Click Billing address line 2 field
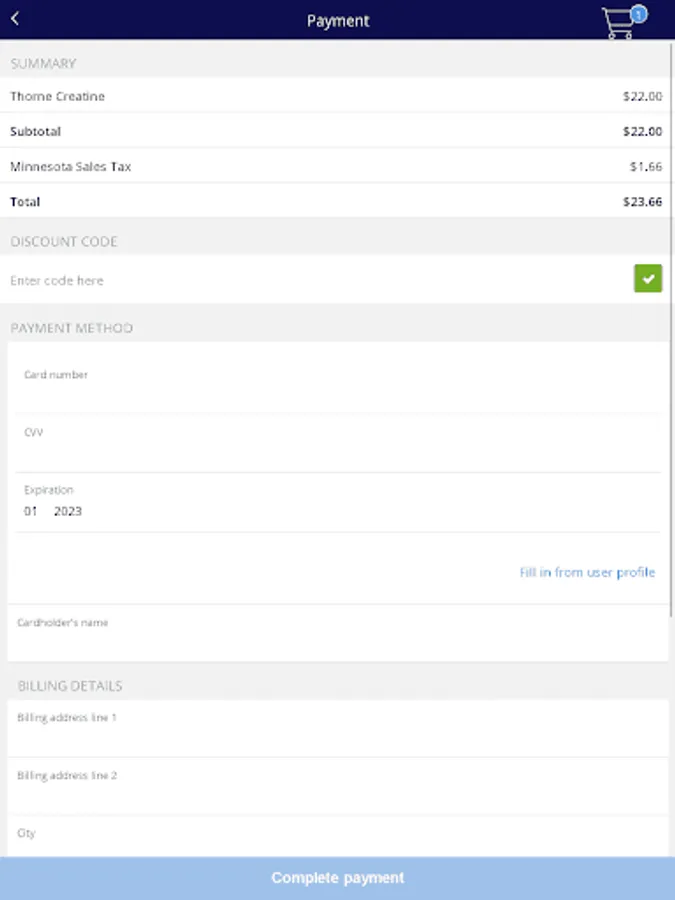Screen dimensions: 675x900 pos(338,791)
